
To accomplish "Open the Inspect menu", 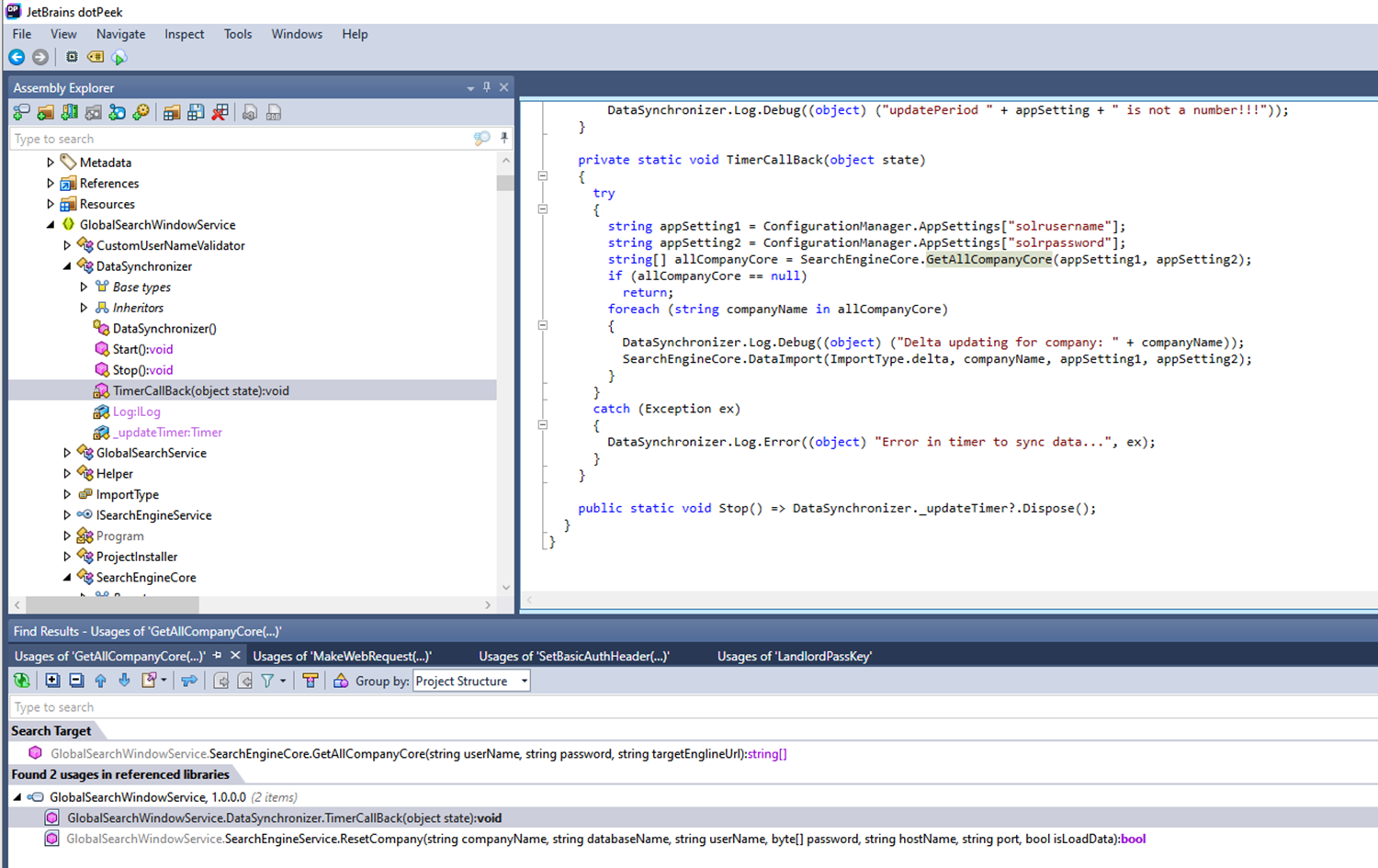I will pyautogui.click(x=184, y=34).
